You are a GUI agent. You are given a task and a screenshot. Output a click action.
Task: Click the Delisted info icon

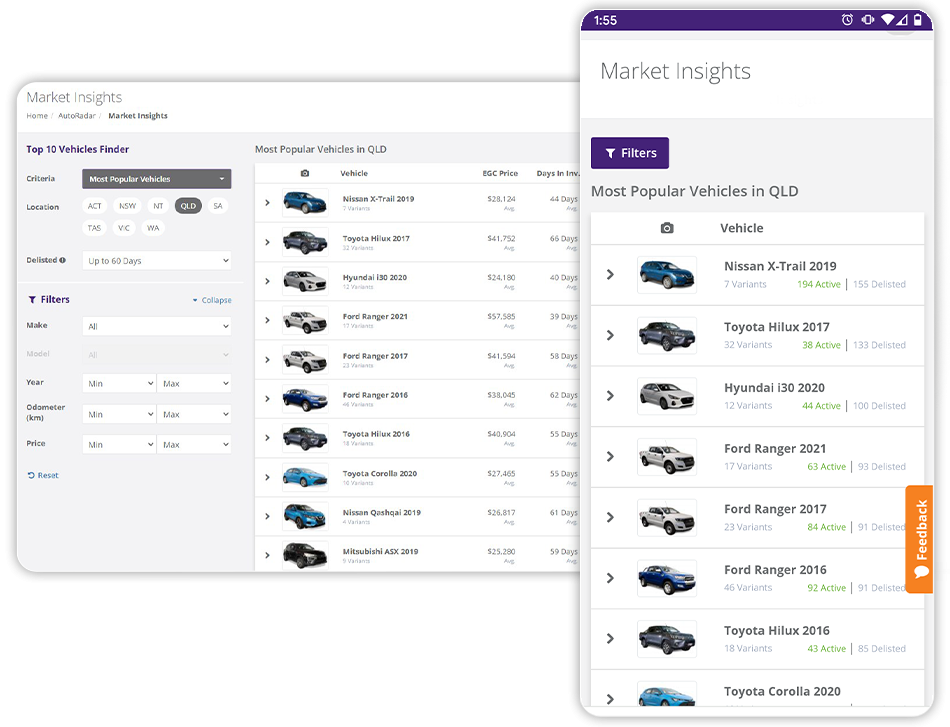[62, 260]
